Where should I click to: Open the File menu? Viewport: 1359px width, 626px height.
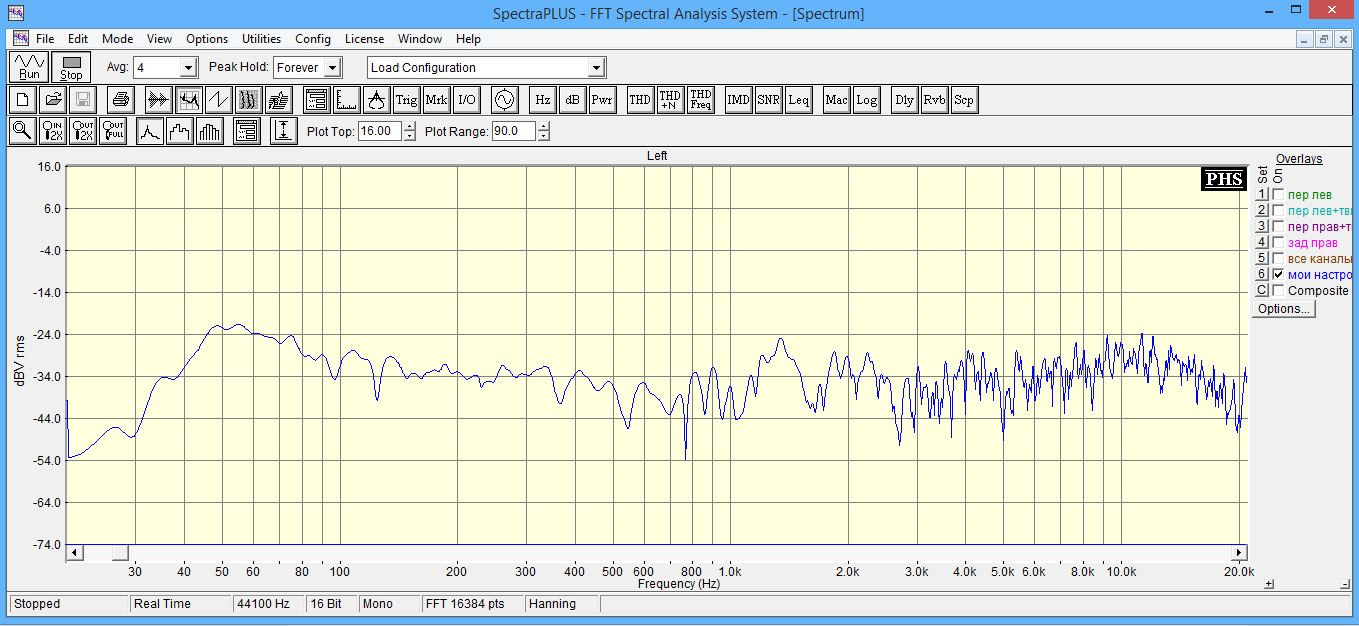pyautogui.click(x=45, y=39)
